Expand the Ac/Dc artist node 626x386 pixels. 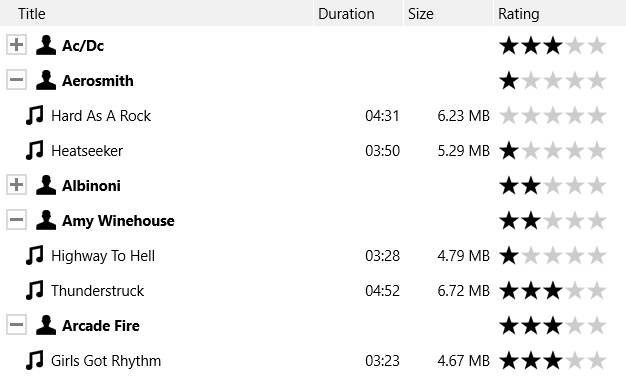point(16,45)
